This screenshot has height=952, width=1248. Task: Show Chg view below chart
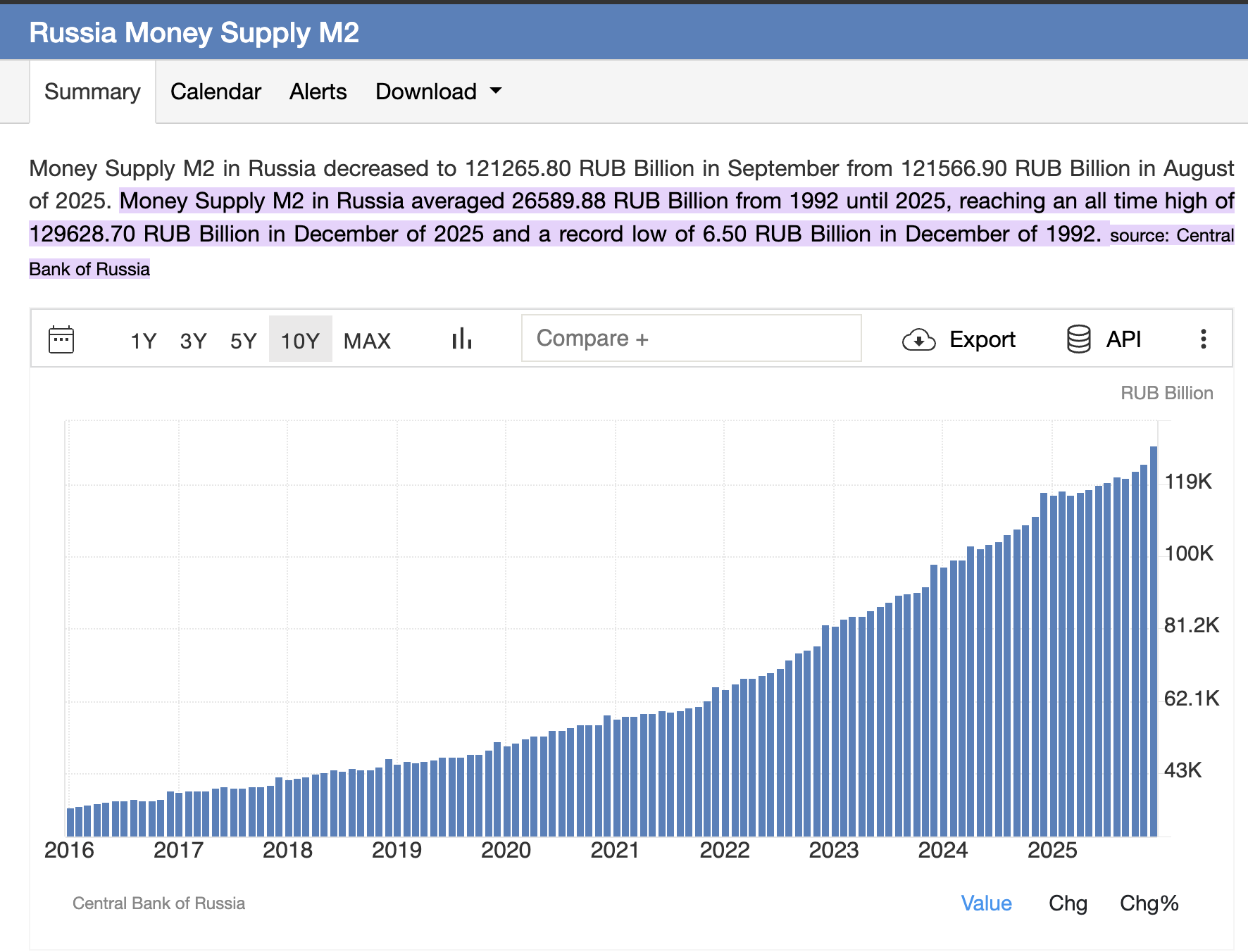[1068, 903]
